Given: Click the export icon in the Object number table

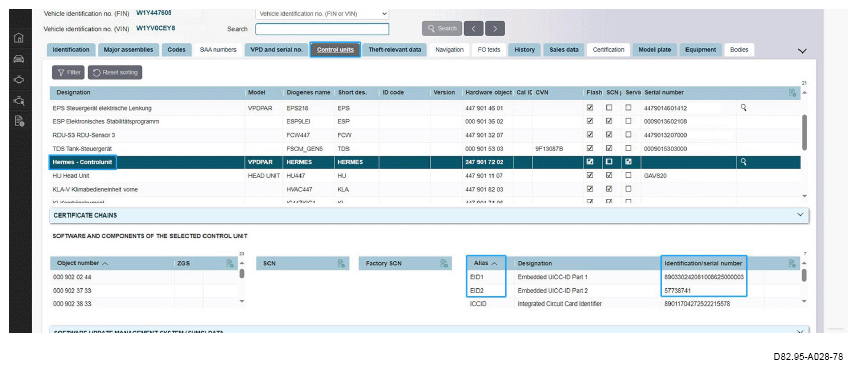Looking at the screenshot, I should (230, 263).
